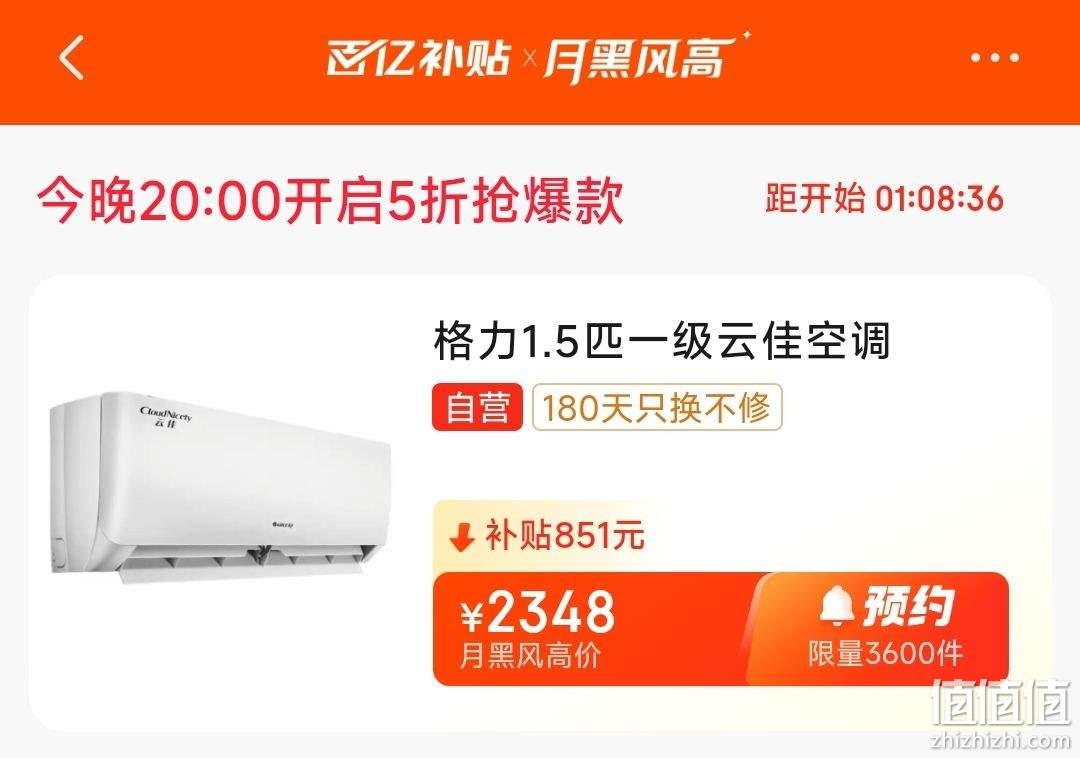Tap the bell reminder icon
This screenshot has width=1080, height=758.
[836, 607]
